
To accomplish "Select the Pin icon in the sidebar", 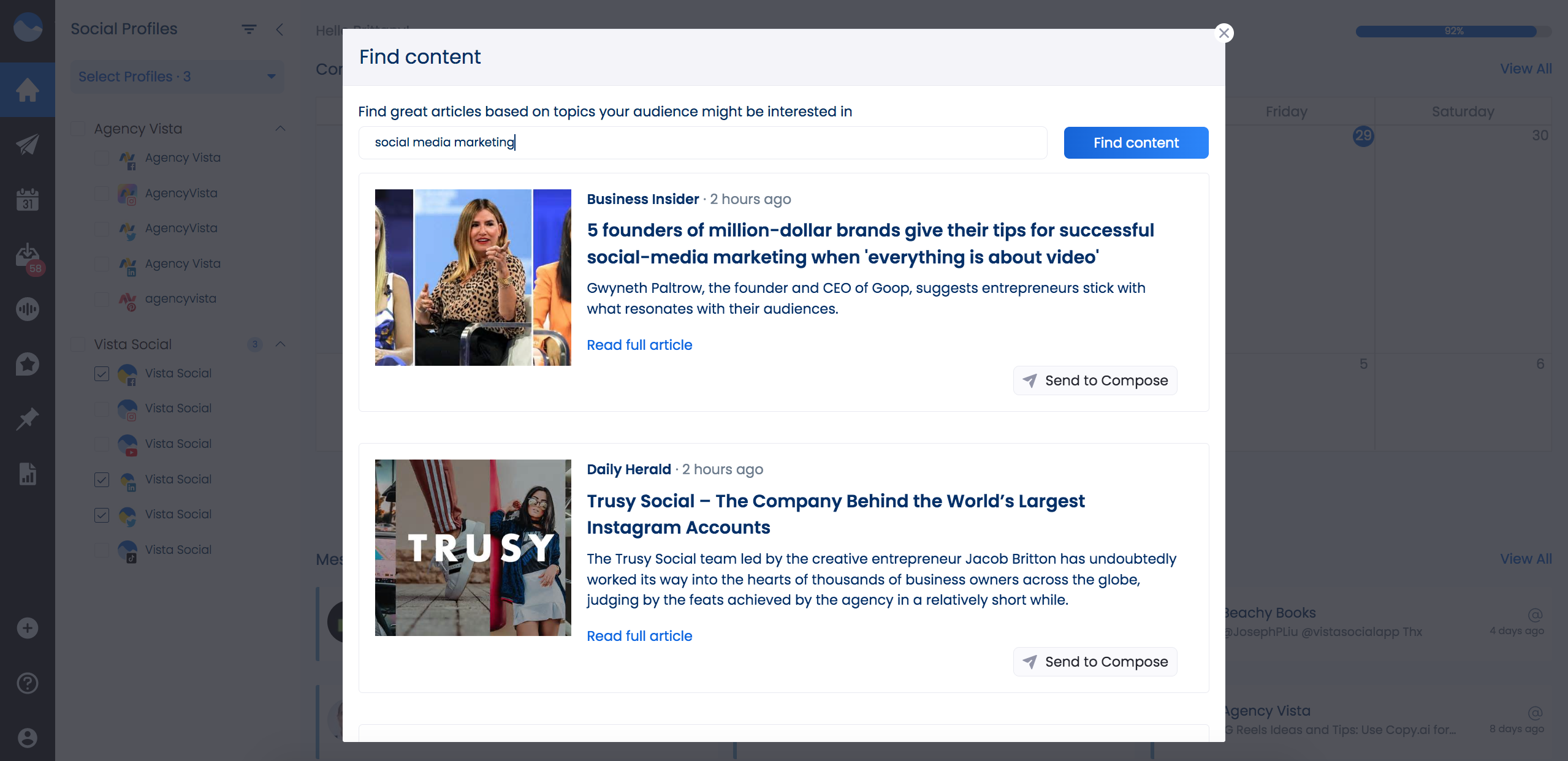I will (x=28, y=419).
